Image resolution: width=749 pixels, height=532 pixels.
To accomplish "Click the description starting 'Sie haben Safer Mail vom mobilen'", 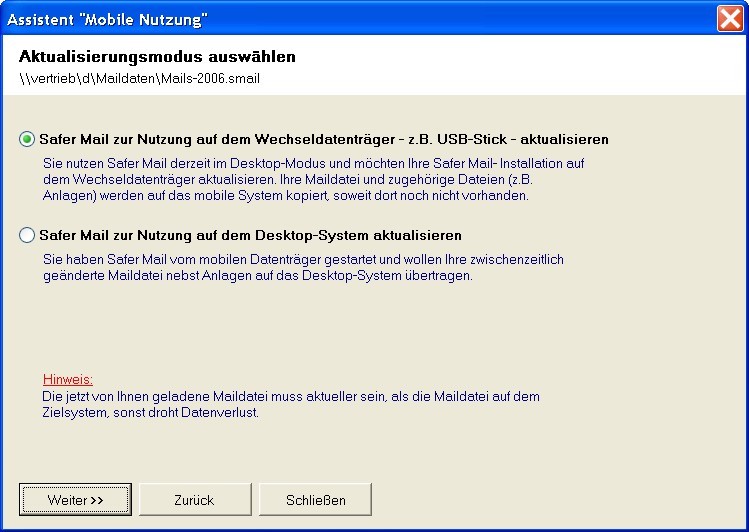I will pos(303,267).
